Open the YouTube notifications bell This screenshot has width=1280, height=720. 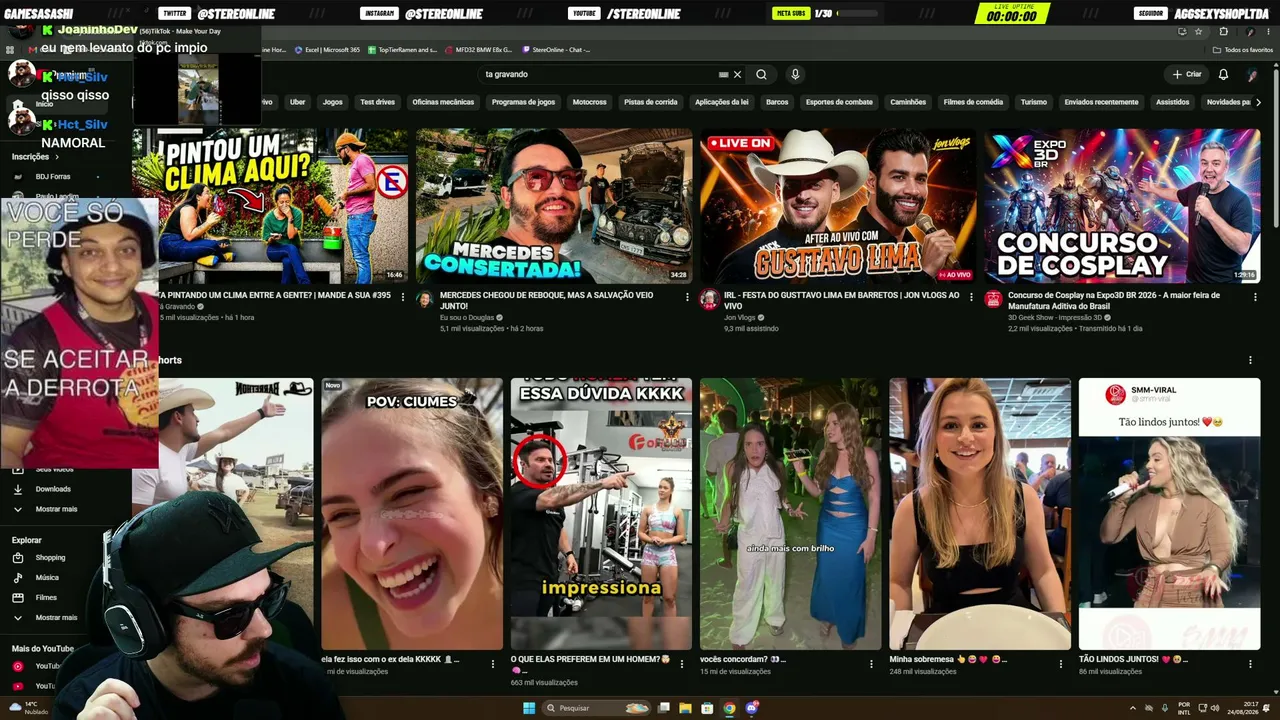pos(1223,74)
